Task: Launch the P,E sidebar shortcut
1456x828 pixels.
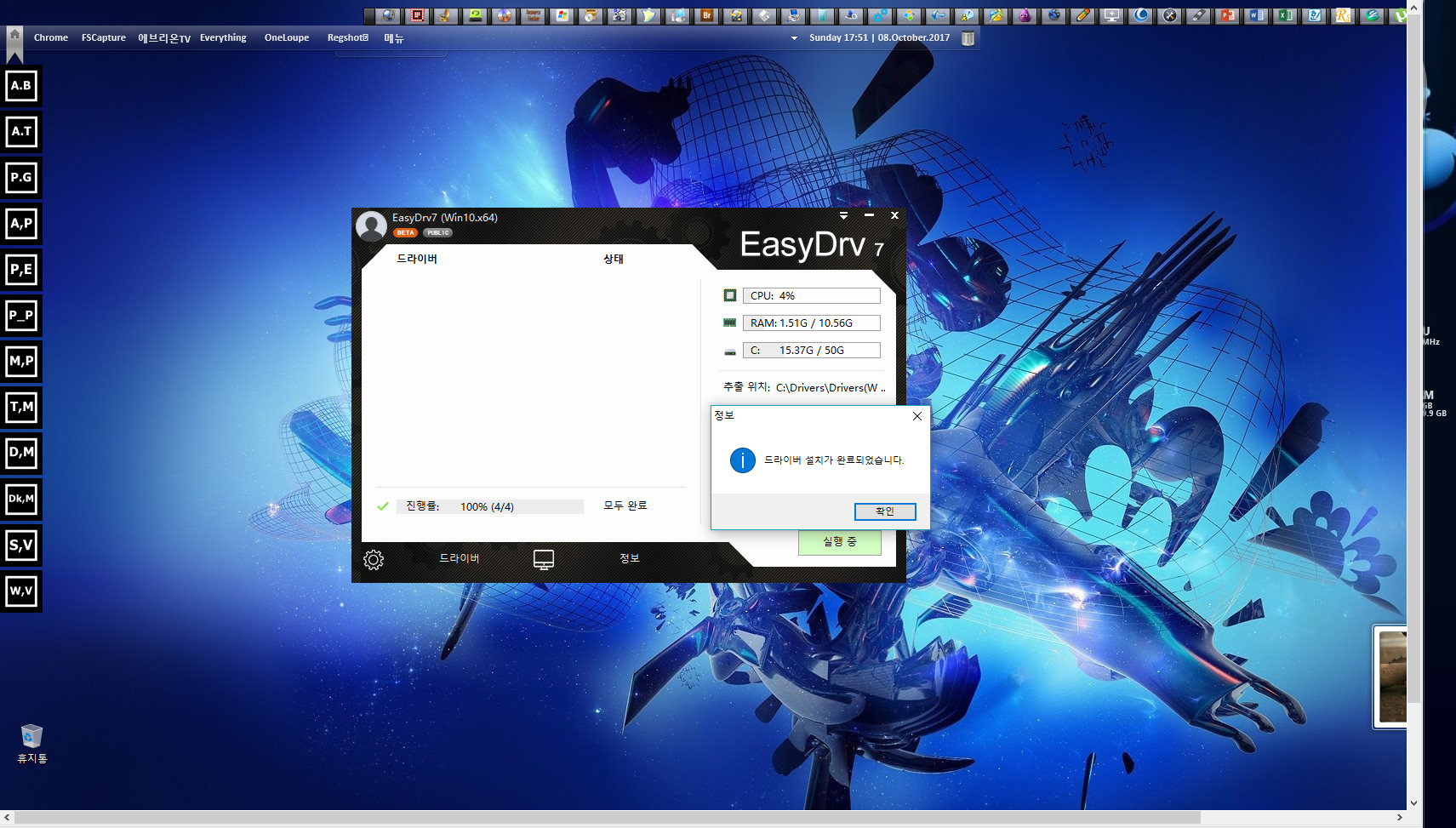Action: click(x=21, y=270)
